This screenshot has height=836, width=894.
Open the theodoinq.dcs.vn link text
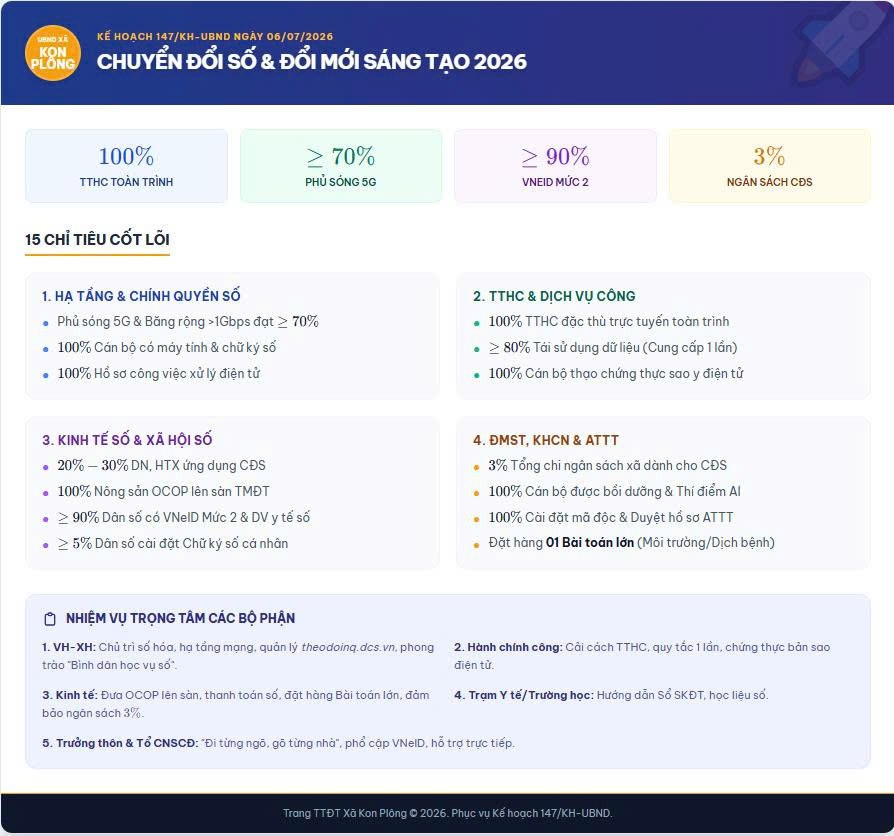coord(348,647)
